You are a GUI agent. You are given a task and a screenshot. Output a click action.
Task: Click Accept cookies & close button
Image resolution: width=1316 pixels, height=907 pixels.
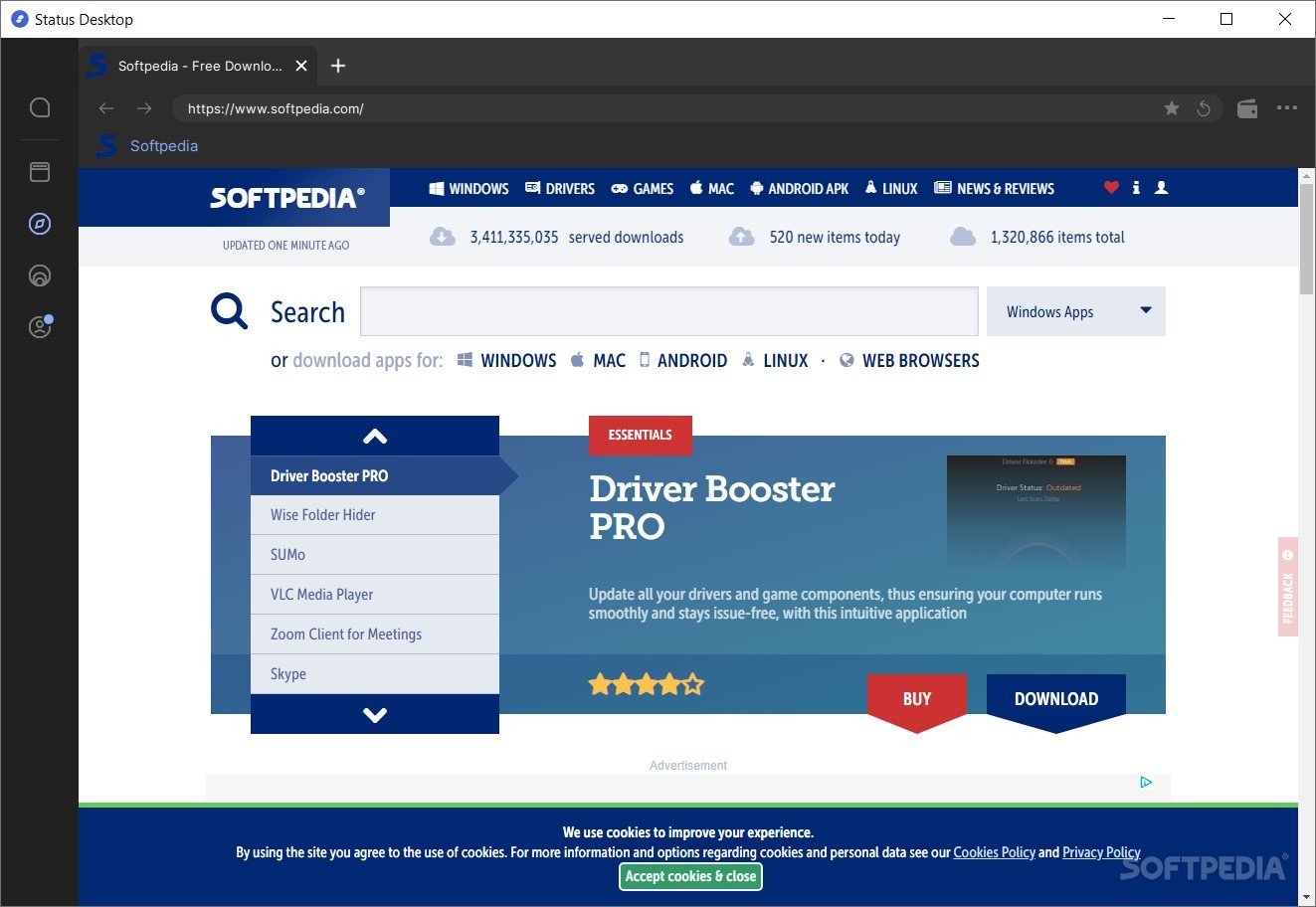tap(691, 876)
